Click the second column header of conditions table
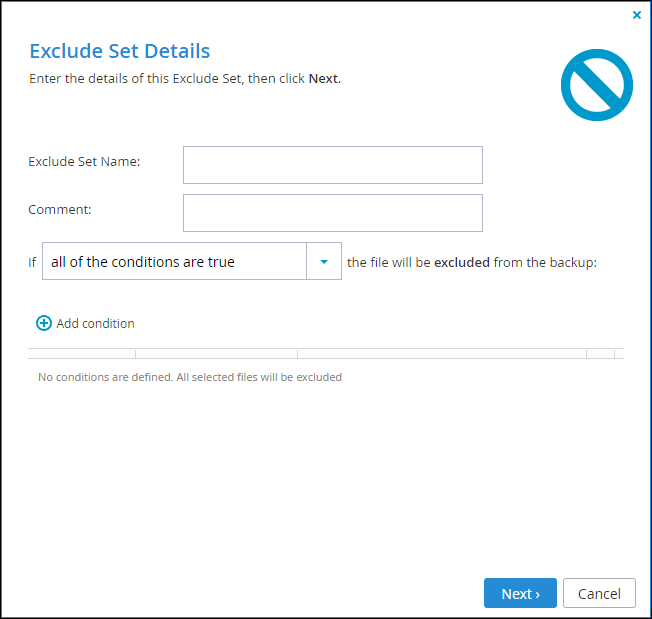This screenshot has height=619, width=652. point(216,354)
